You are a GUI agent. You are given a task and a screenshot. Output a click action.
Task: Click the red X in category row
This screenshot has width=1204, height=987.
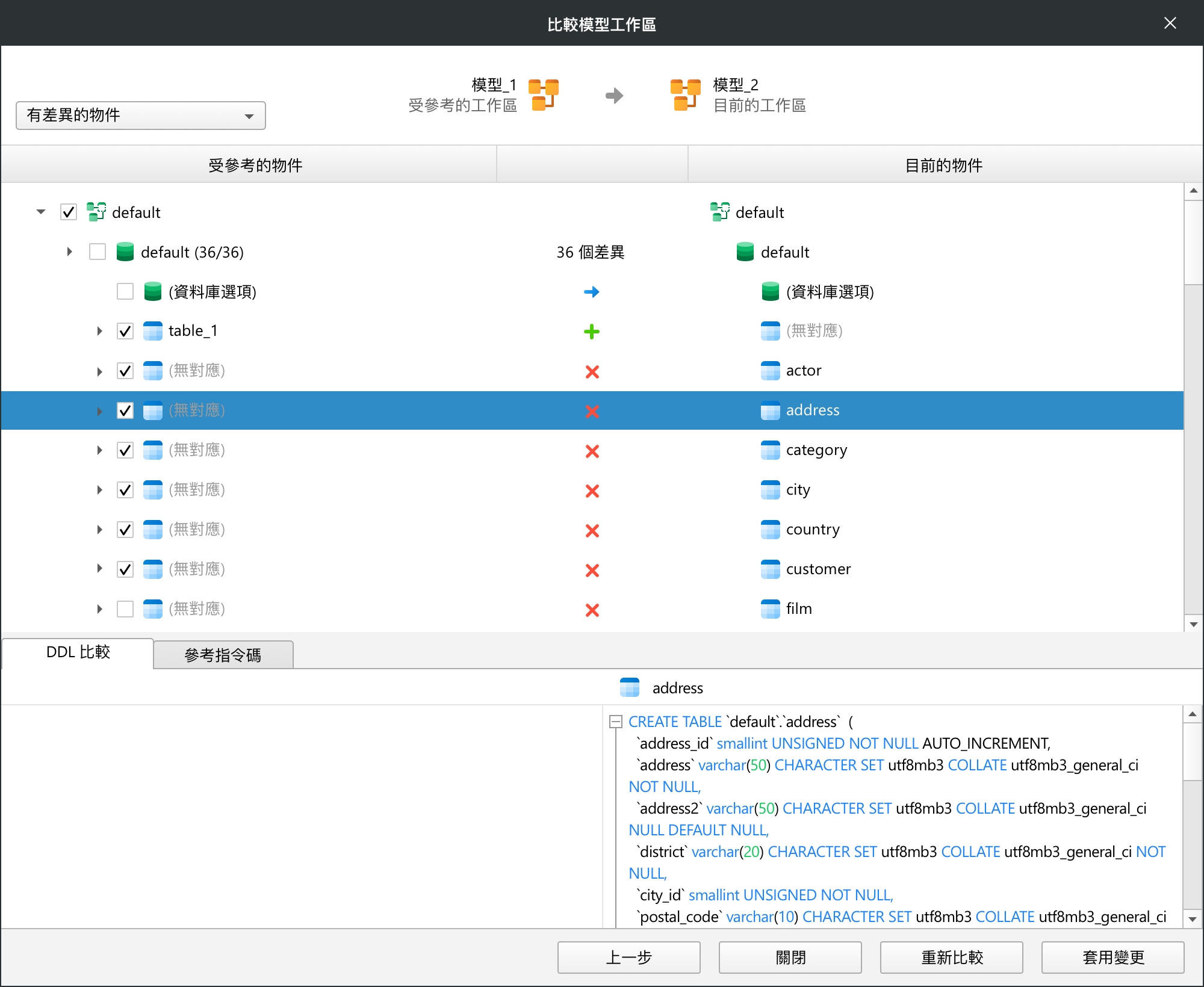click(592, 451)
